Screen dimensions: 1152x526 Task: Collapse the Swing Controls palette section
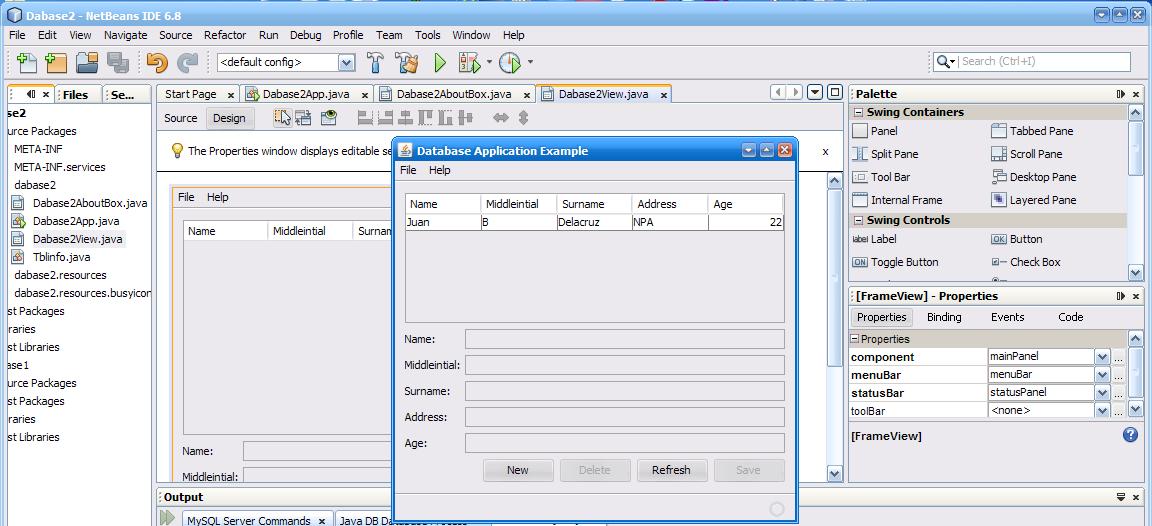(x=857, y=220)
